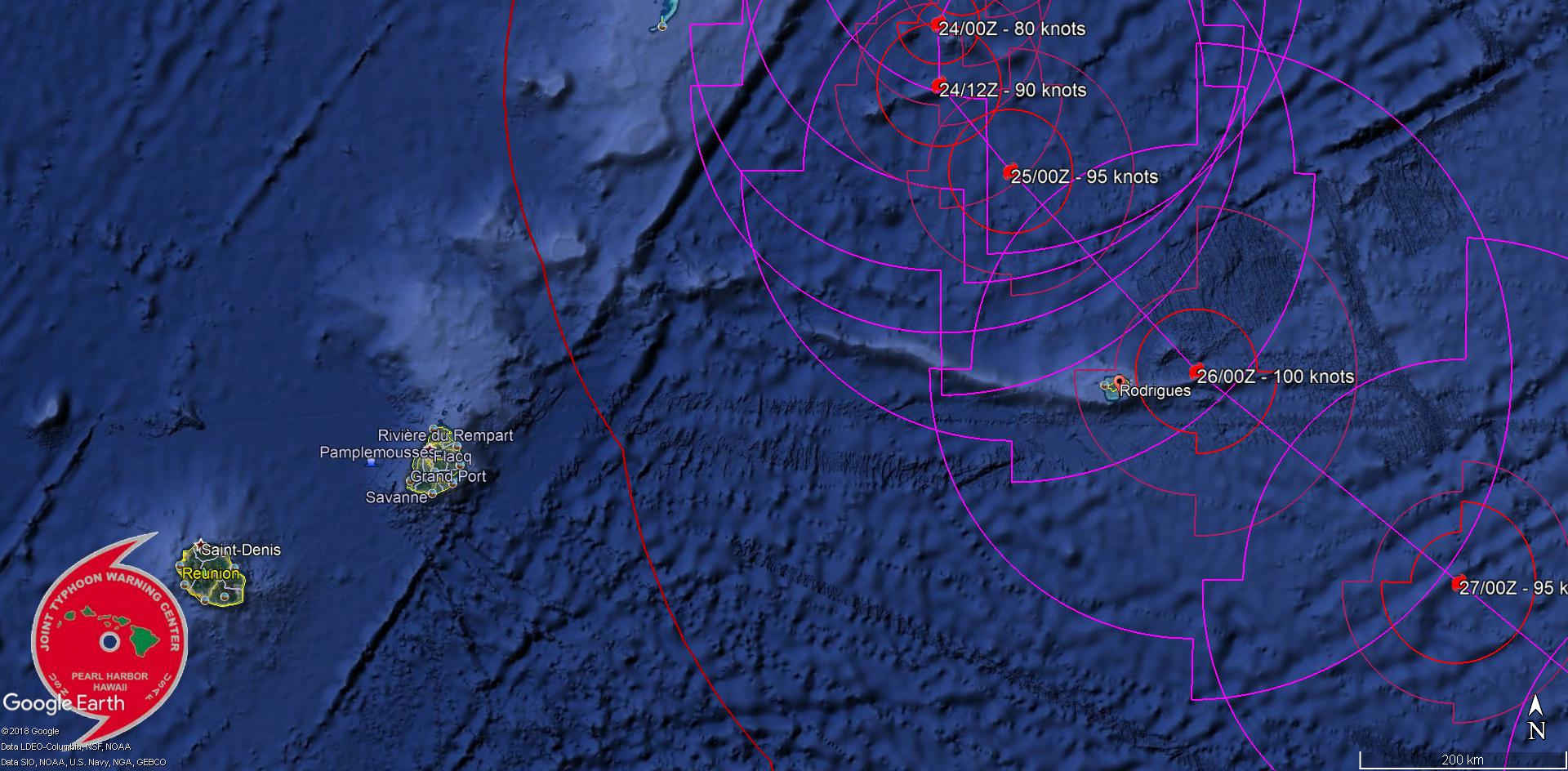This screenshot has height=771, width=1568.
Task: Click the 24/00Z forecast position marker
Action: [938, 24]
